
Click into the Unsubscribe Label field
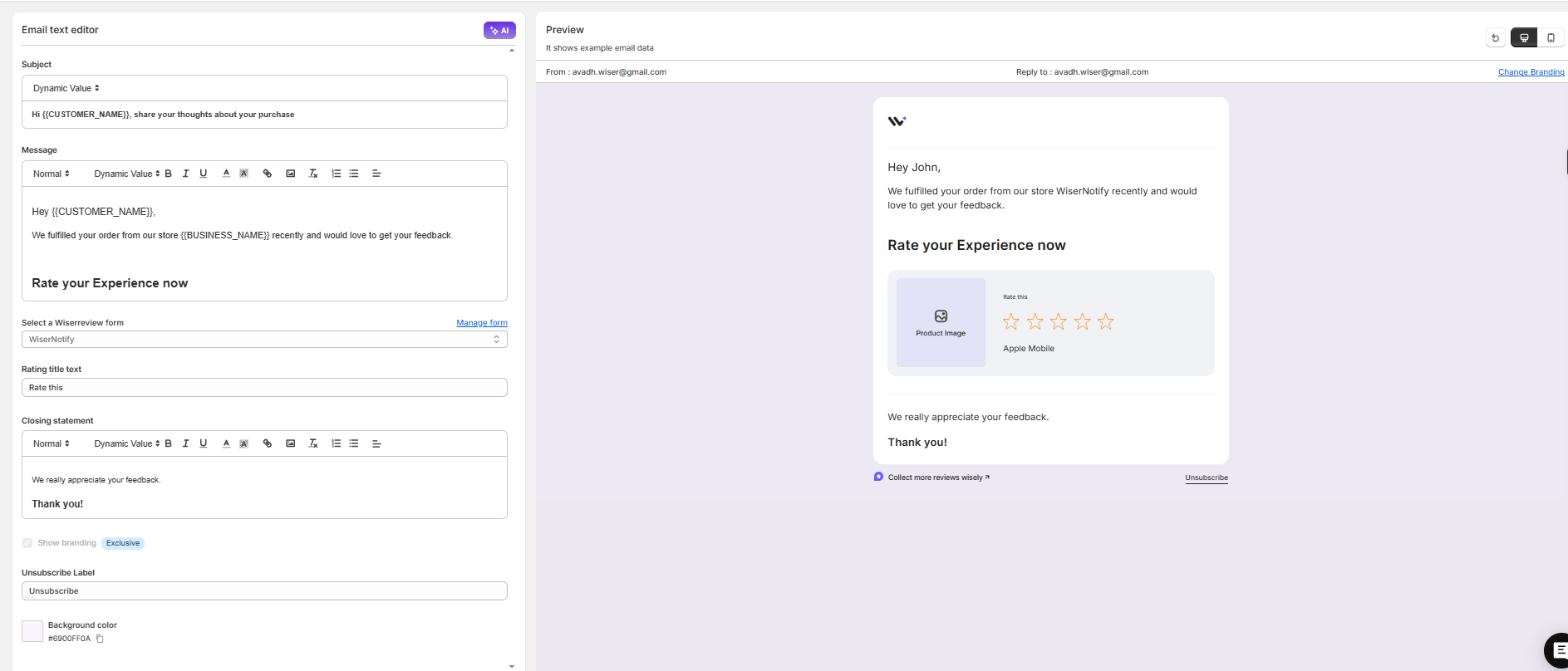point(264,591)
